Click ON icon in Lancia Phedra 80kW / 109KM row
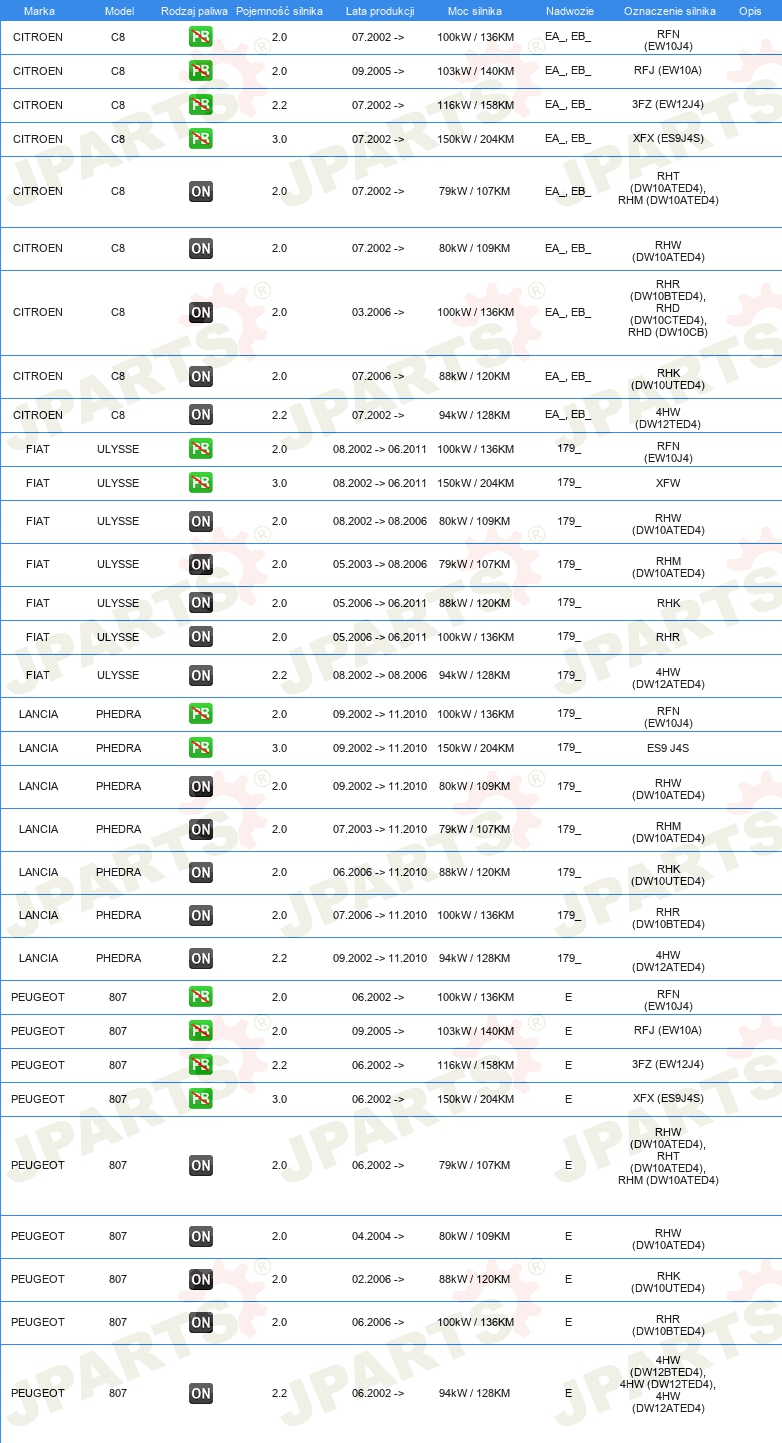The width and height of the screenshot is (782, 1443). tap(200, 787)
